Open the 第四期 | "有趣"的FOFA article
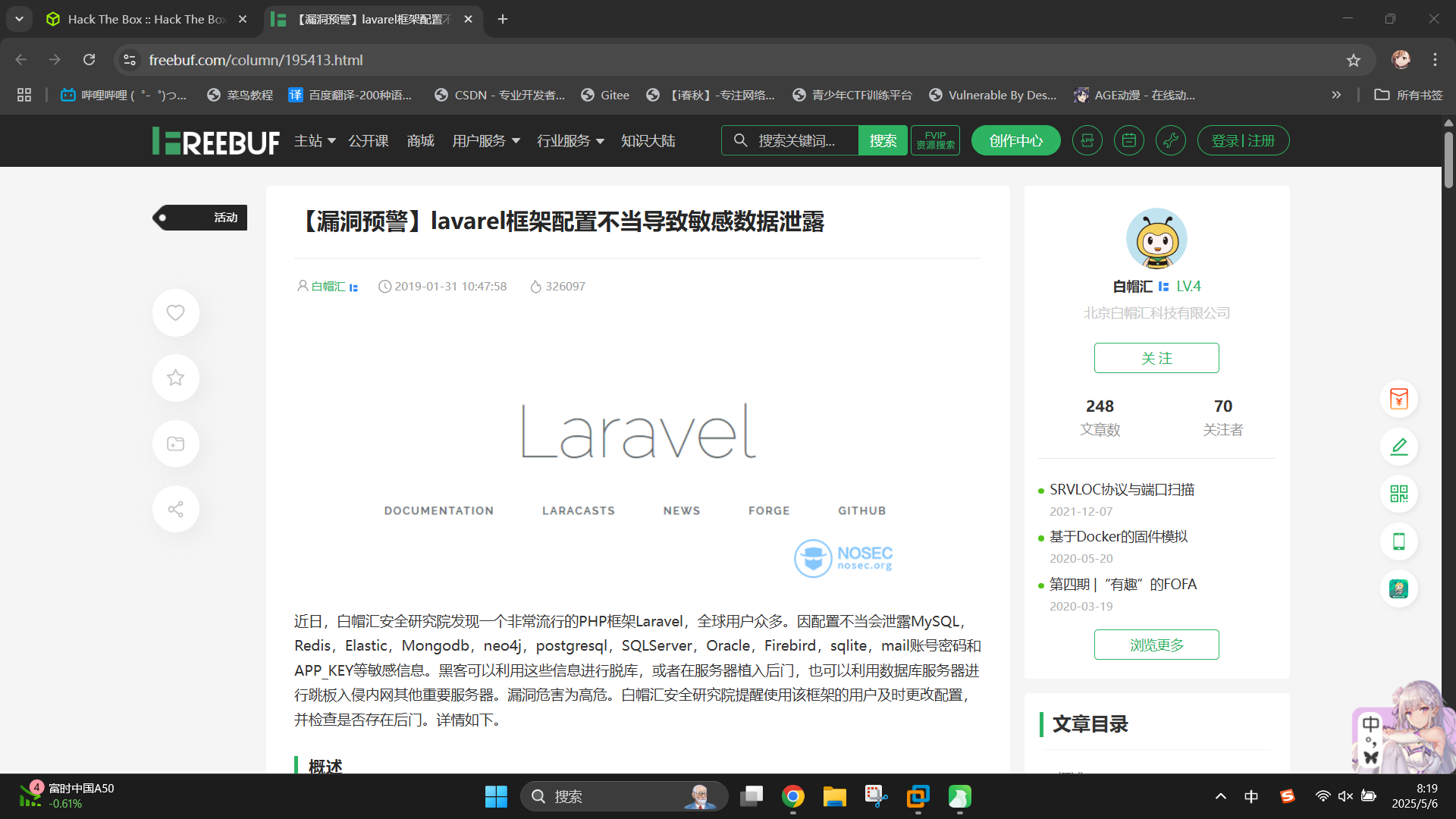Image resolution: width=1456 pixels, height=819 pixels. pyautogui.click(x=1123, y=585)
